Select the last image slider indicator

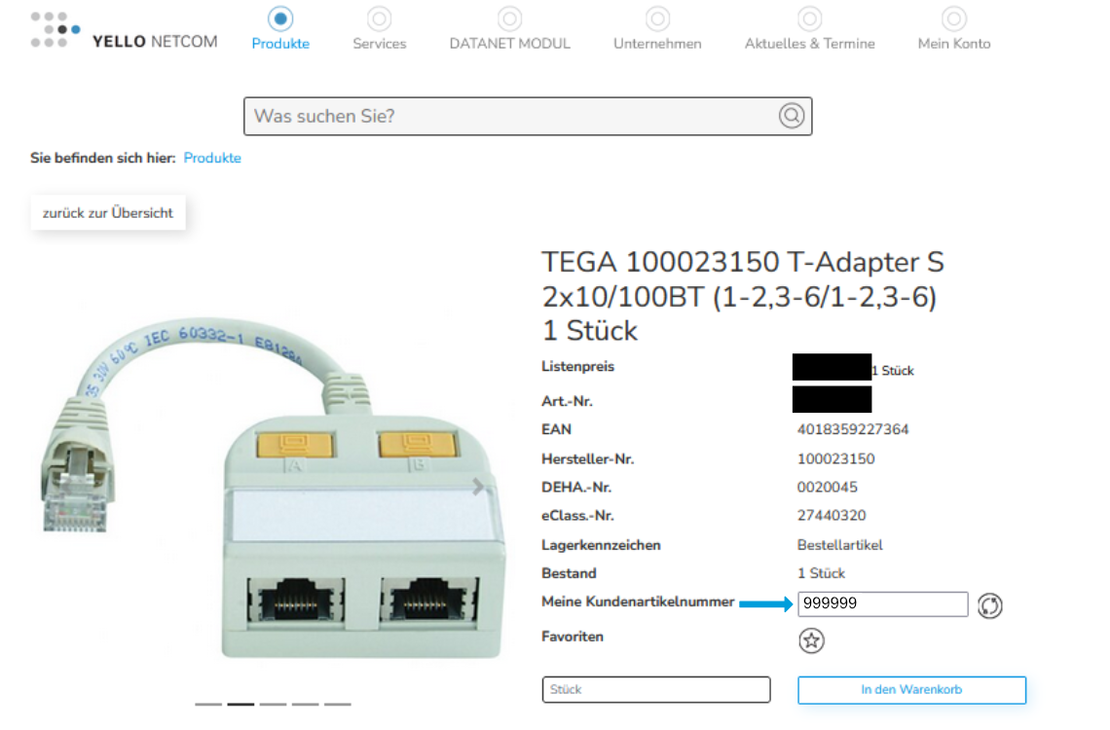point(338,704)
